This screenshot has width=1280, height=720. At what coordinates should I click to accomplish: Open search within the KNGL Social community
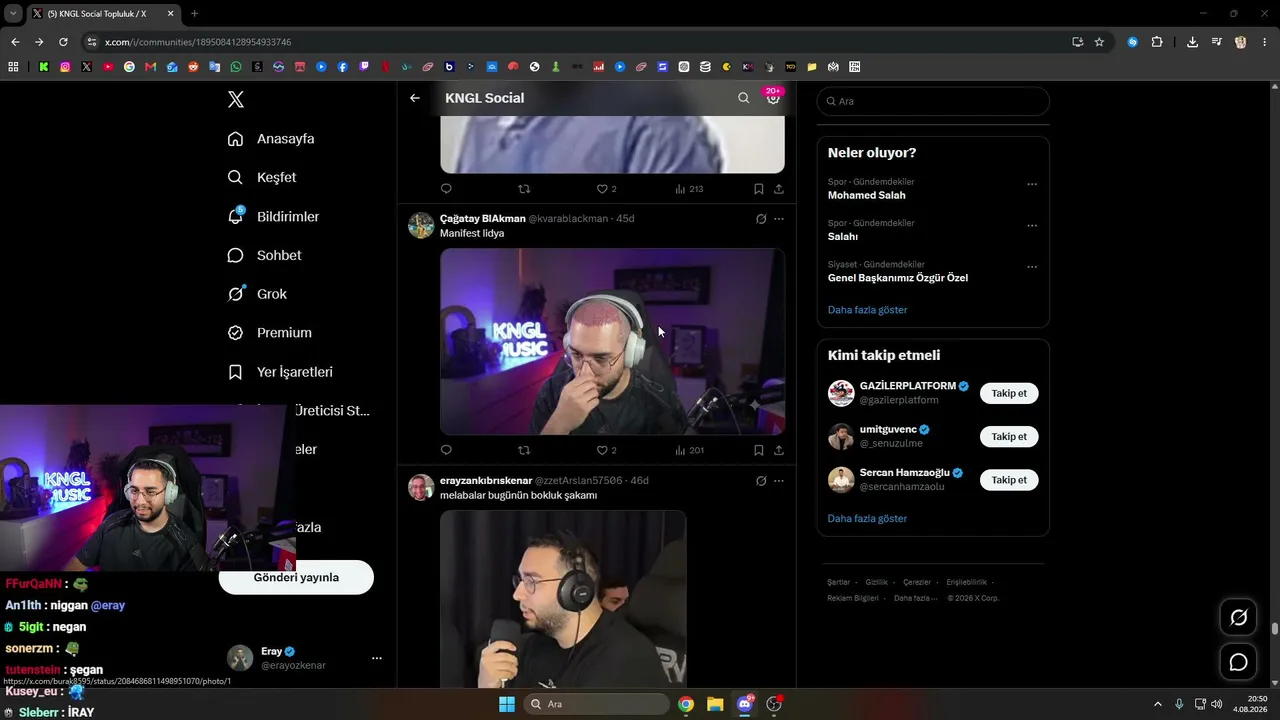743,98
